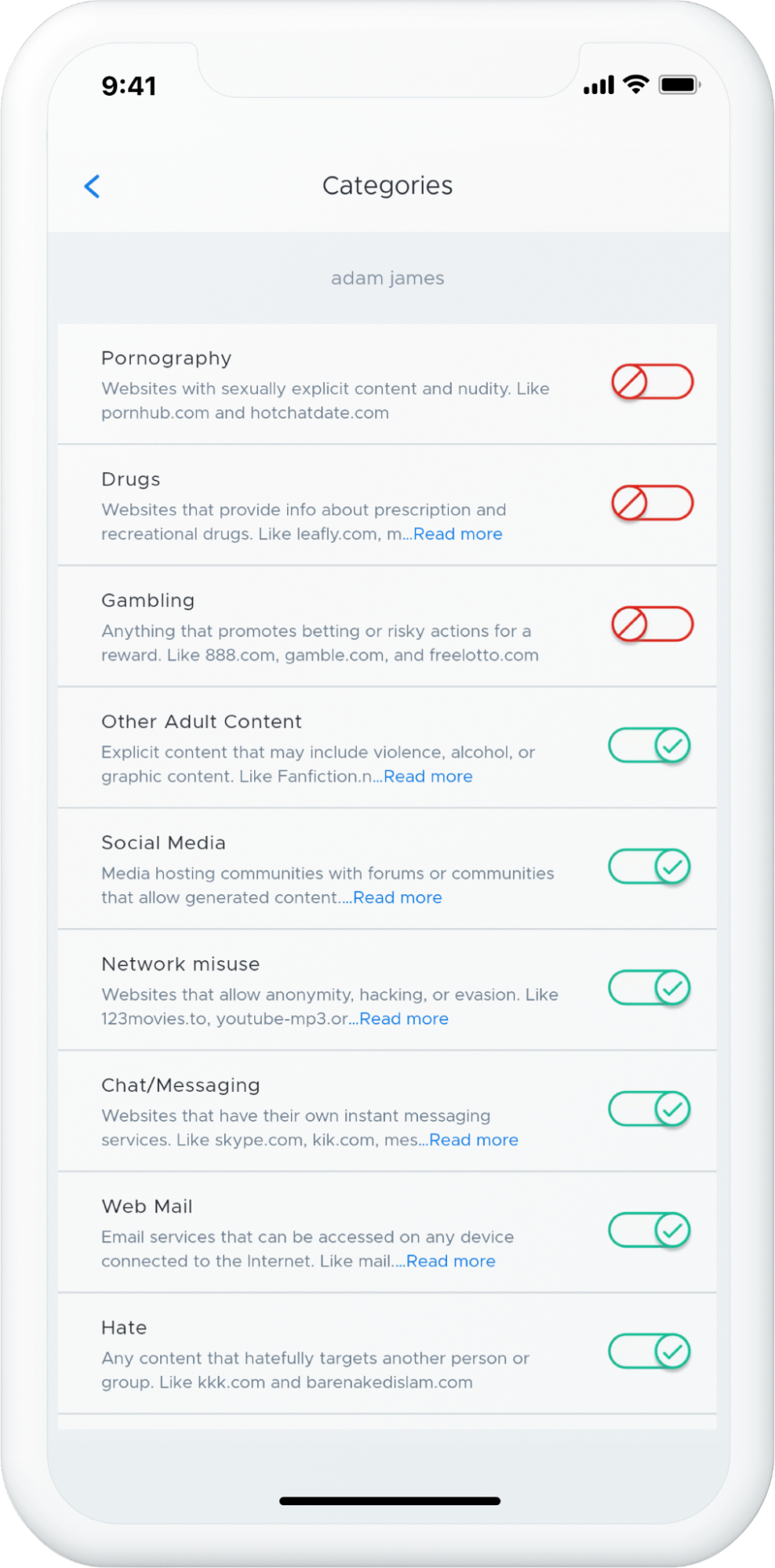Unblock the Pornography category

pyautogui.click(x=650, y=382)
